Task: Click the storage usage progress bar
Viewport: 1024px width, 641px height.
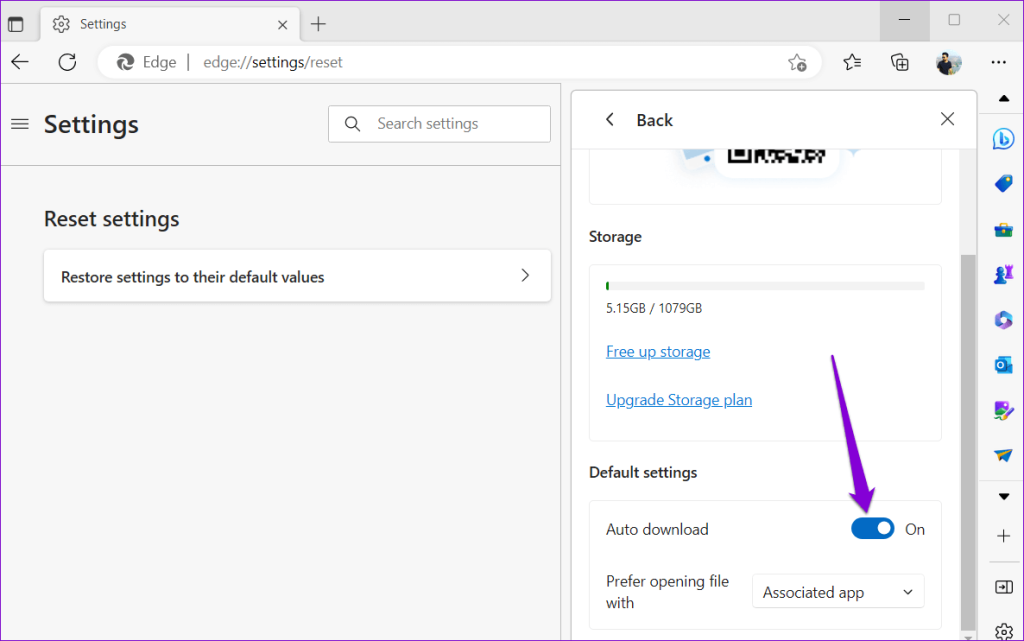Action: 765,285
